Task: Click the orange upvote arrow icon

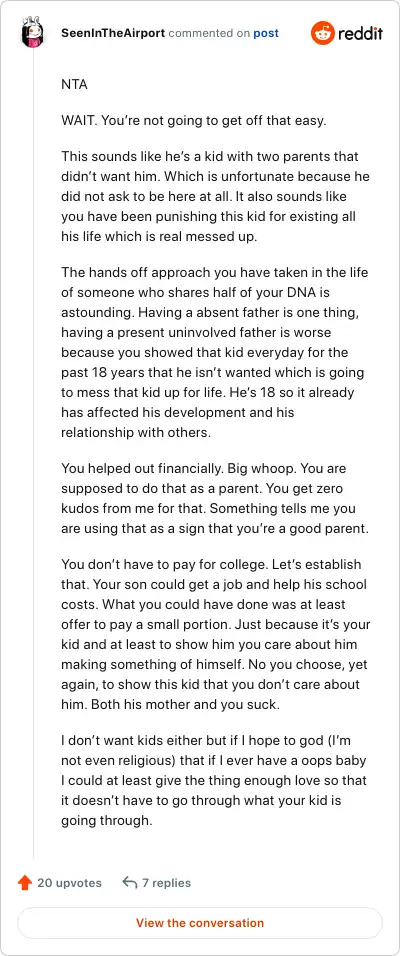Action: 25,882
